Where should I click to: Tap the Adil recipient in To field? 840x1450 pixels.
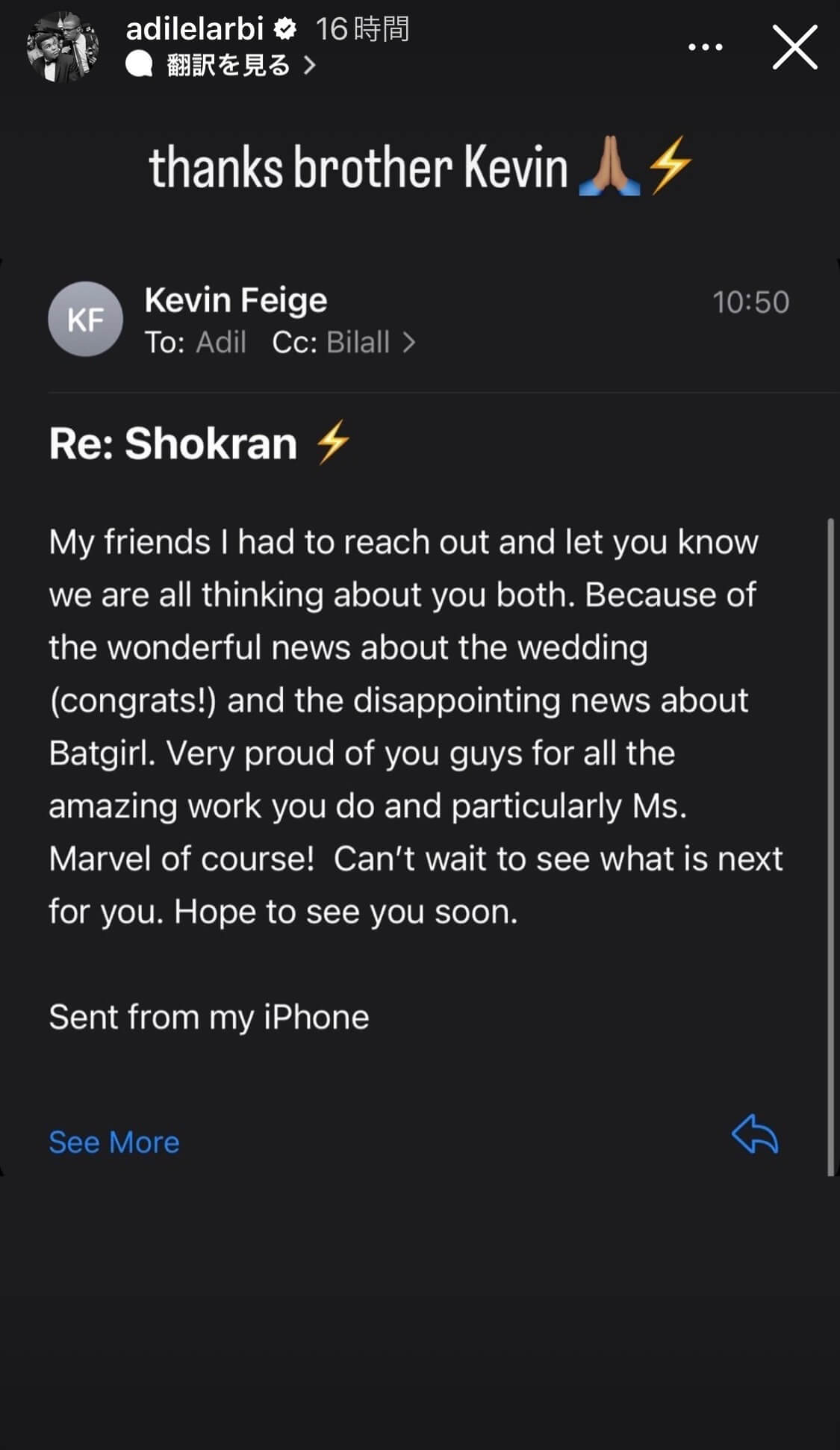(x=221, y=343)
